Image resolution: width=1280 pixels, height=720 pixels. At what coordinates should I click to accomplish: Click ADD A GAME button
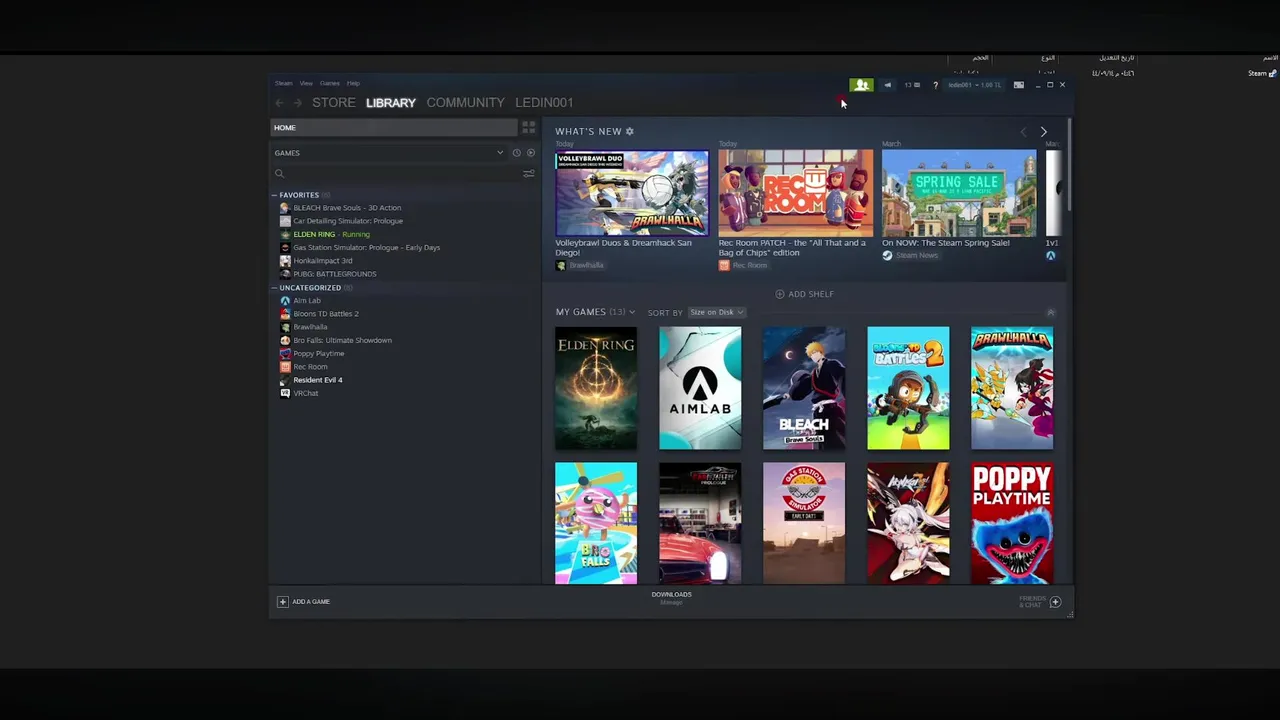pyautogui.click(x=304, y=602)
